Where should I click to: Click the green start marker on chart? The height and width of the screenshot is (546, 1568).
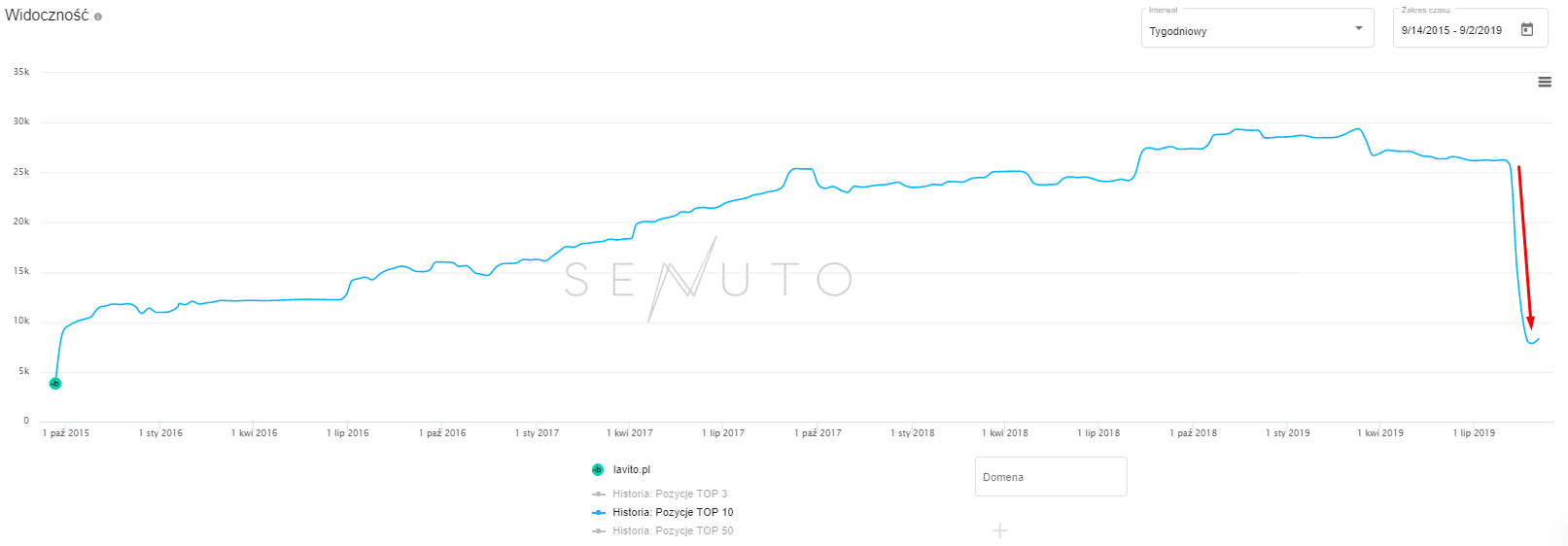[x=55, y=384]
